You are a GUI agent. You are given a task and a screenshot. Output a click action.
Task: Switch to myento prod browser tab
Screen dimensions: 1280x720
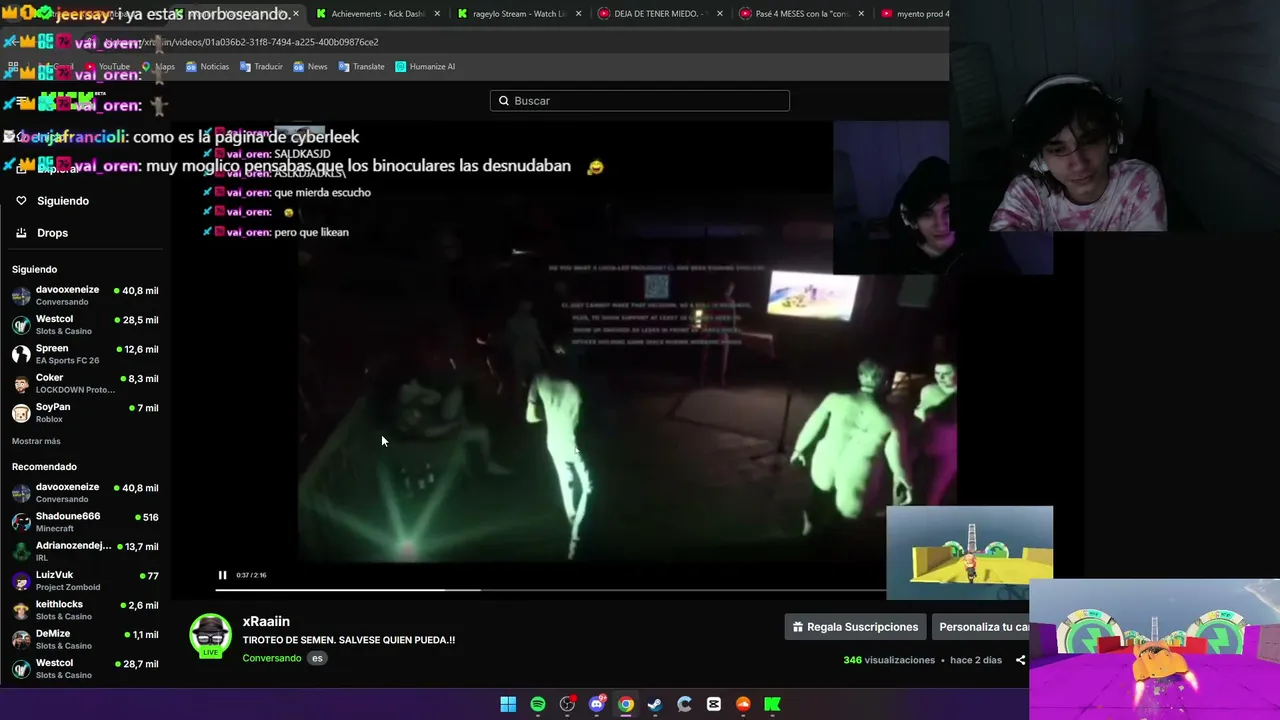(914, 14)
